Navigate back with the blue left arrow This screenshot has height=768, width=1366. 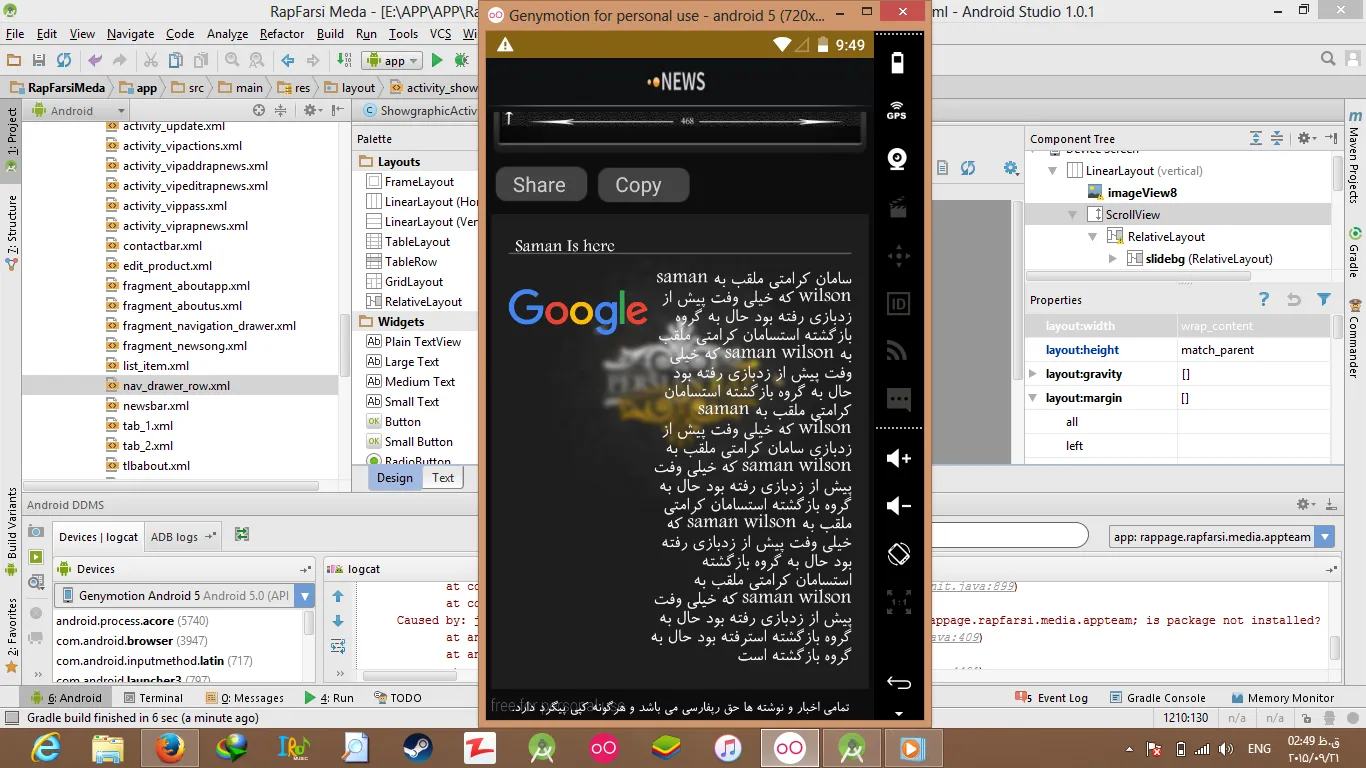coord(288,60)
